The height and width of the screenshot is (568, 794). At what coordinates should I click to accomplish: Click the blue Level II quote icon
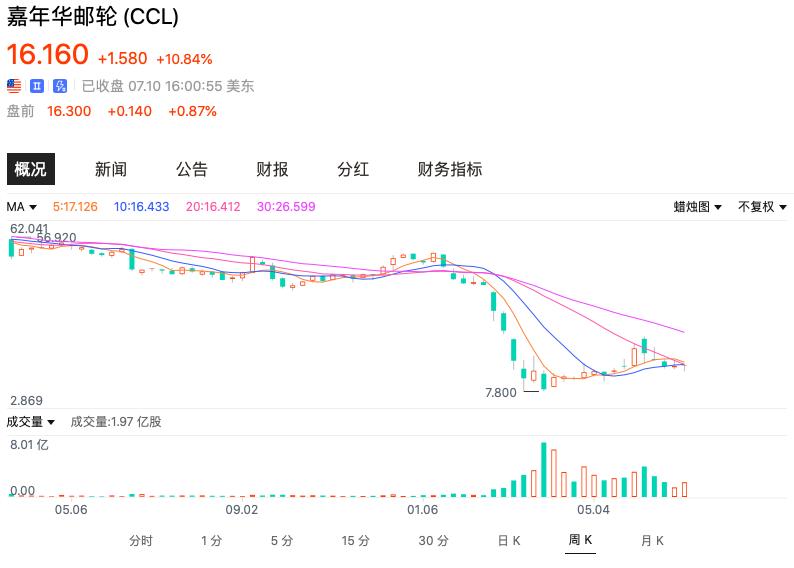pos(37,86)
